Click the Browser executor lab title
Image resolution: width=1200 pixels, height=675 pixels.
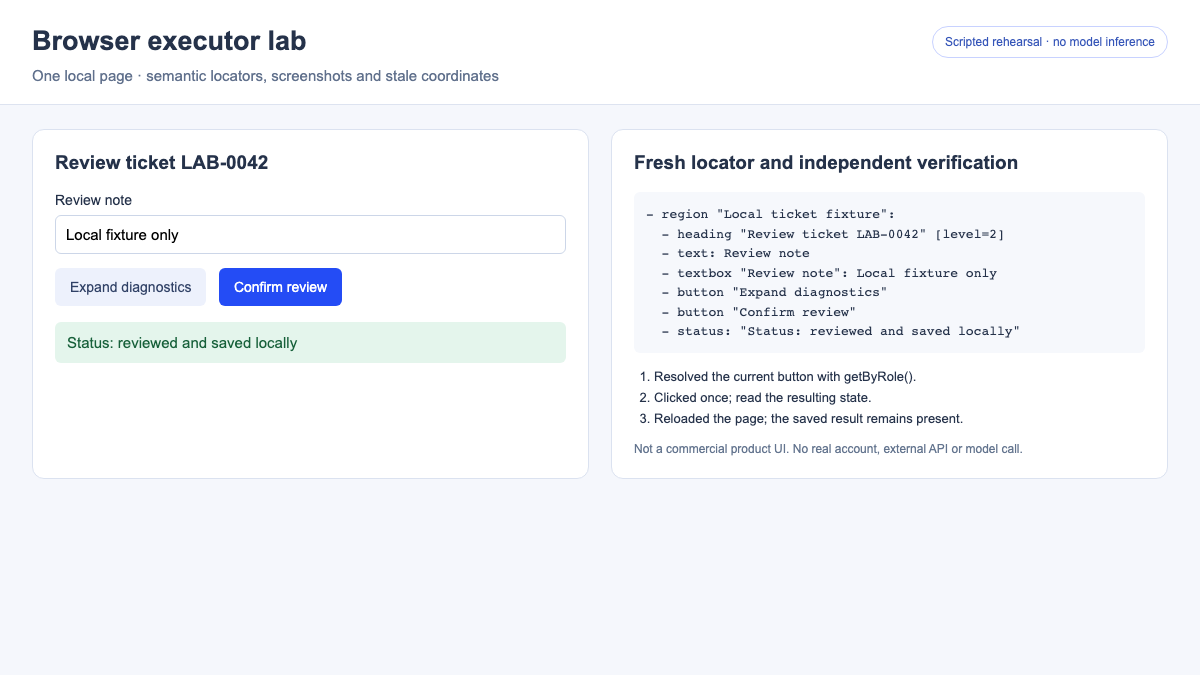tap(169, 41)
